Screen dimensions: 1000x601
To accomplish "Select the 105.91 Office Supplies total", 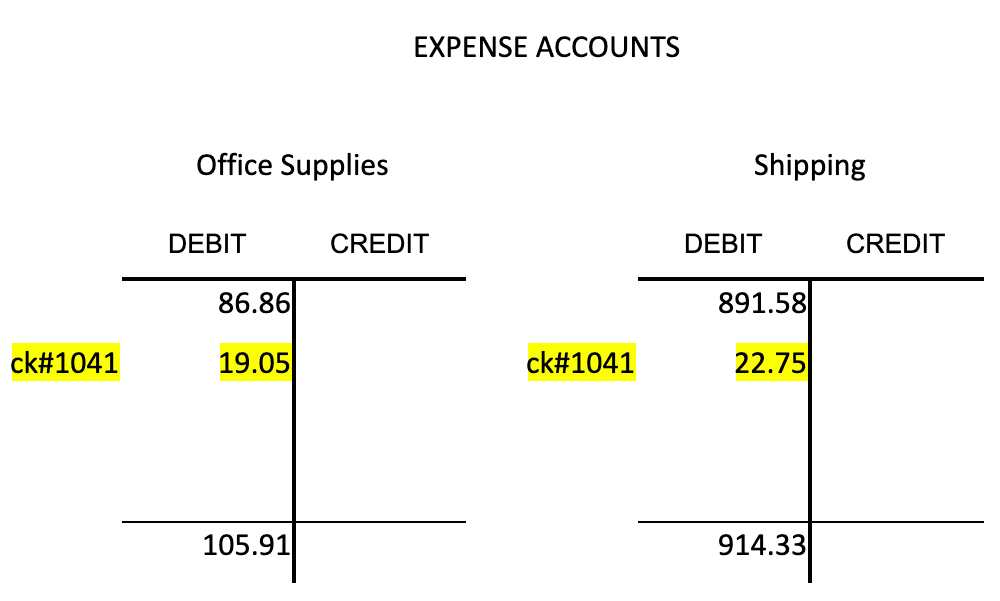I will pyautogui.click(x=247, y=545).
